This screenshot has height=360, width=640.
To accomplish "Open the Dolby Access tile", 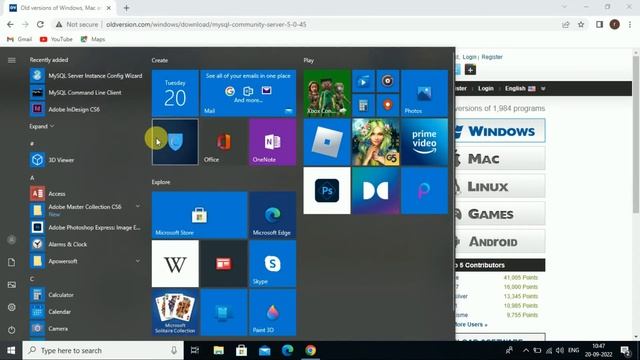I will tap(376, 191).
